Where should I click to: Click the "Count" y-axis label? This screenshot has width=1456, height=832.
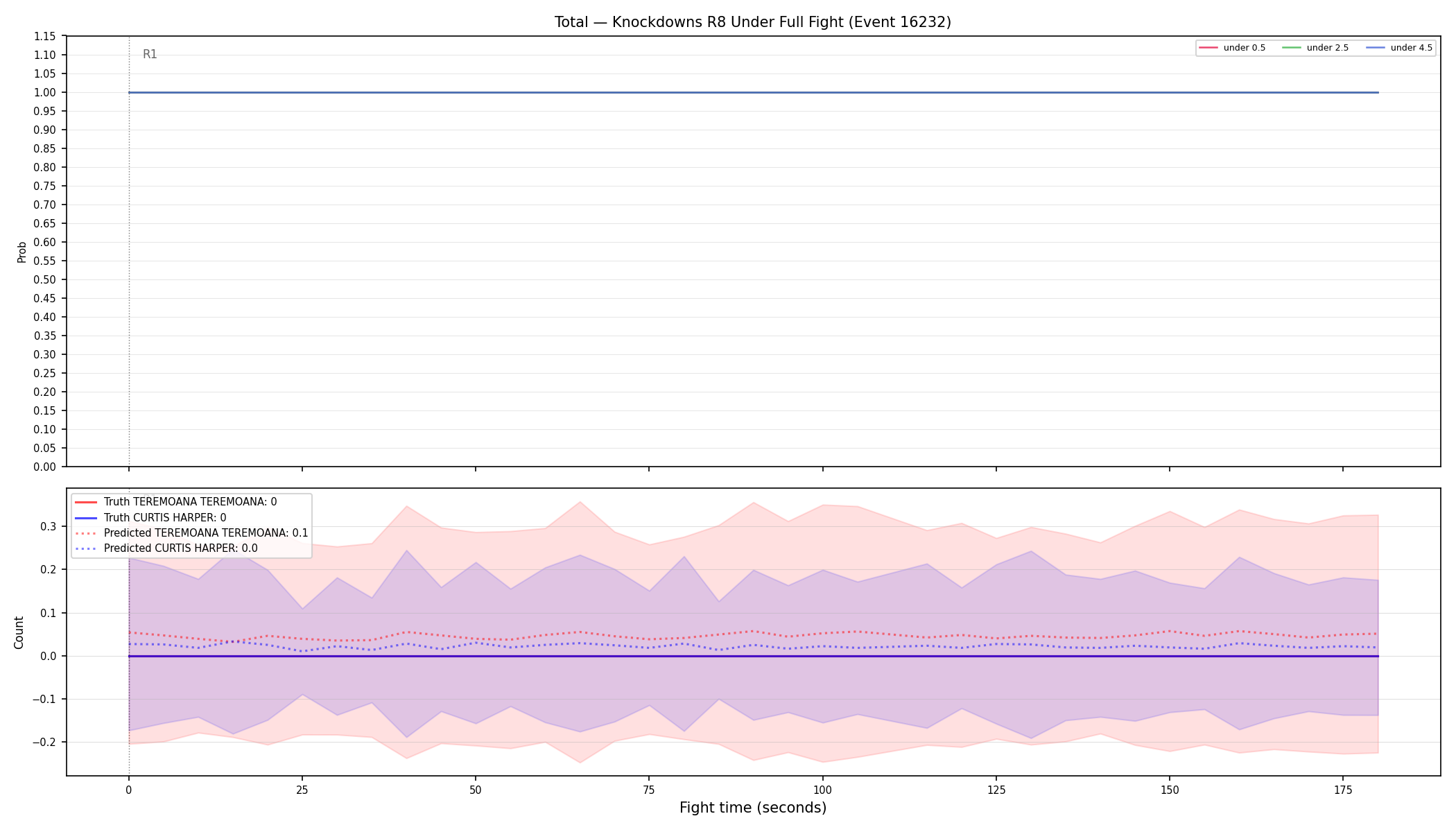(x=19, y=632)
